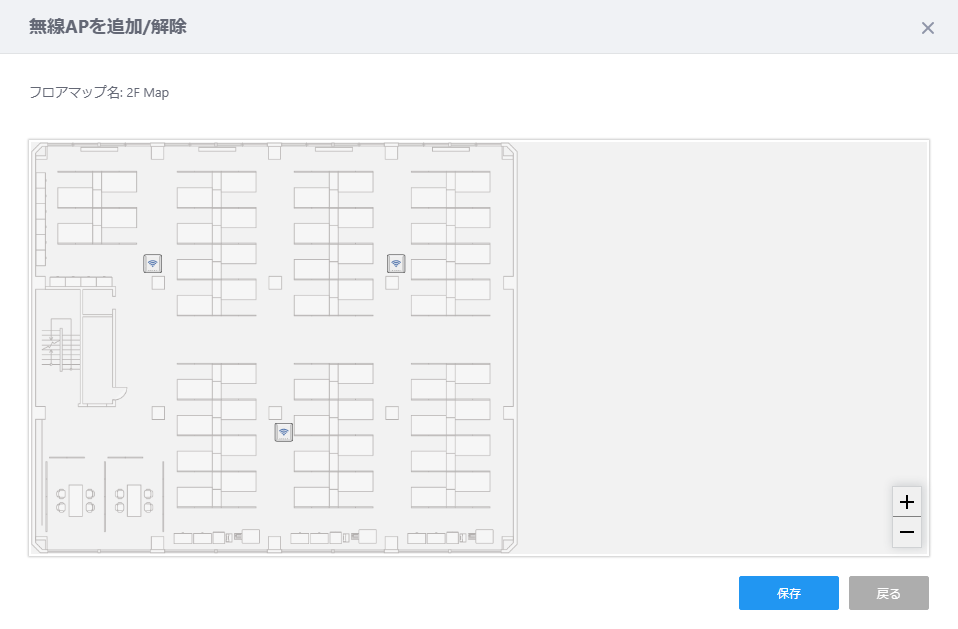Viewport: 958px width, 629px height.
Task: Click the 無線APを追加/解除 dialog title
Action: (x=108, y=27)
